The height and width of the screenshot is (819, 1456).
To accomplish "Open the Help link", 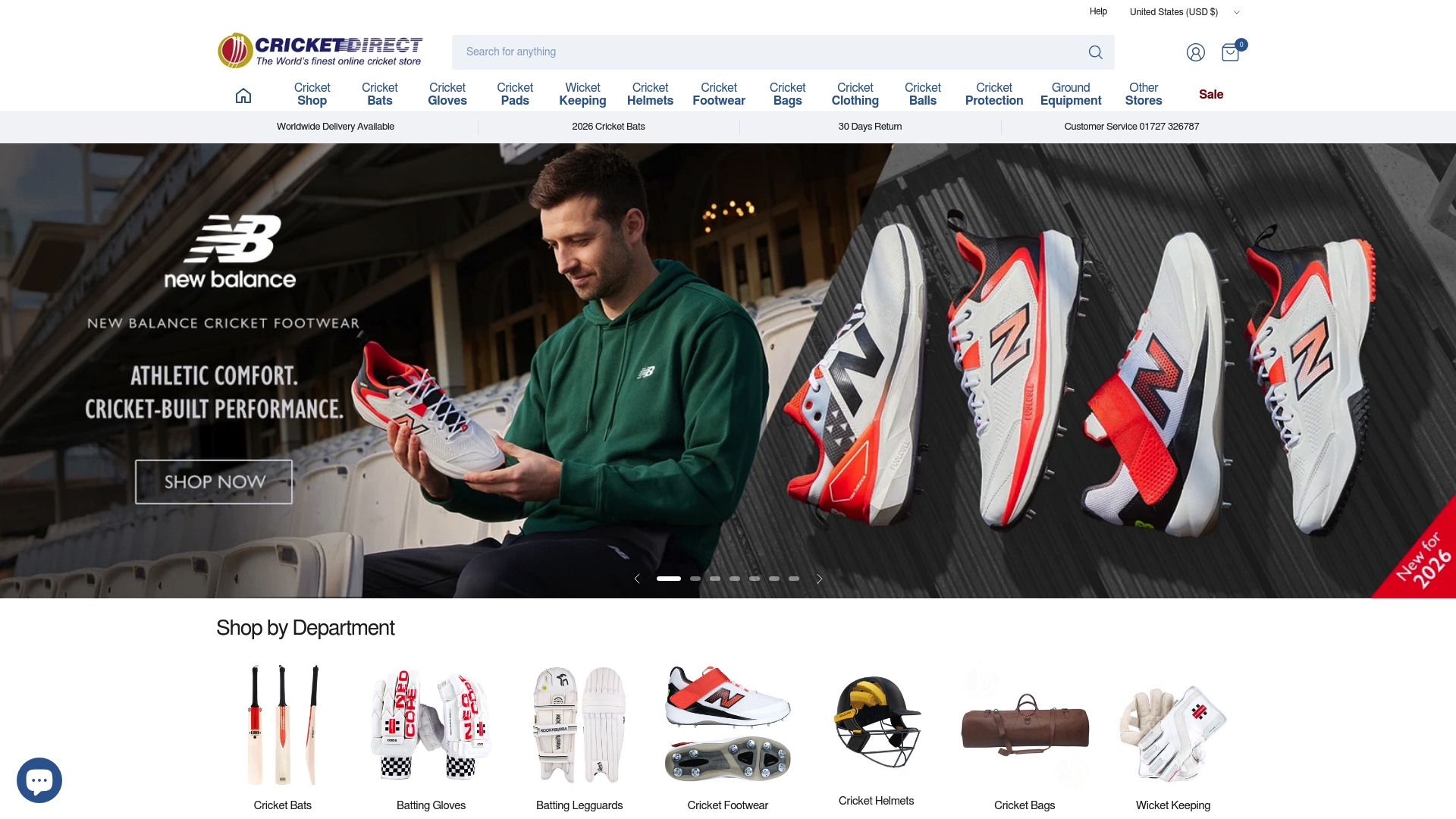I will (1097, 11).
